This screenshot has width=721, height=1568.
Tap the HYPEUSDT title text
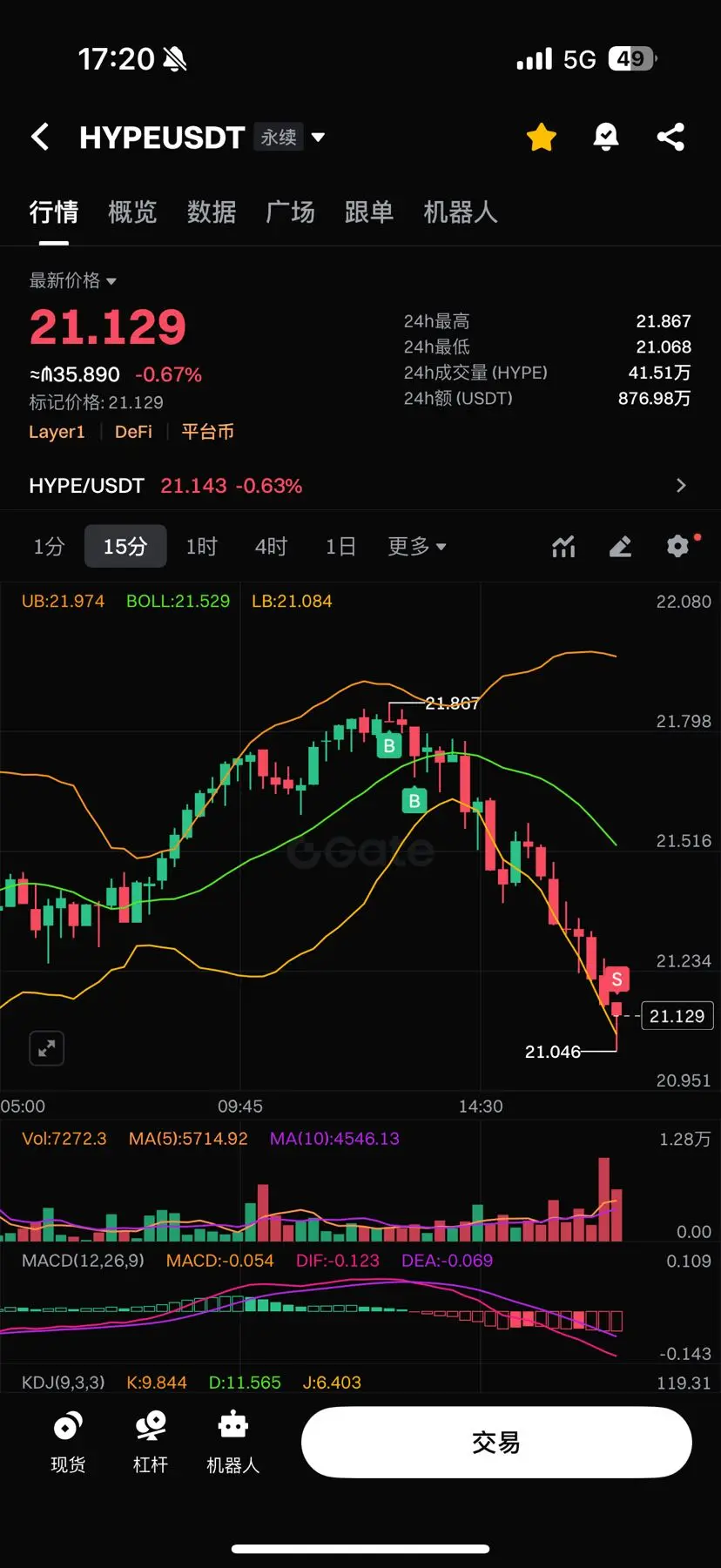click(x=162, y=137)
